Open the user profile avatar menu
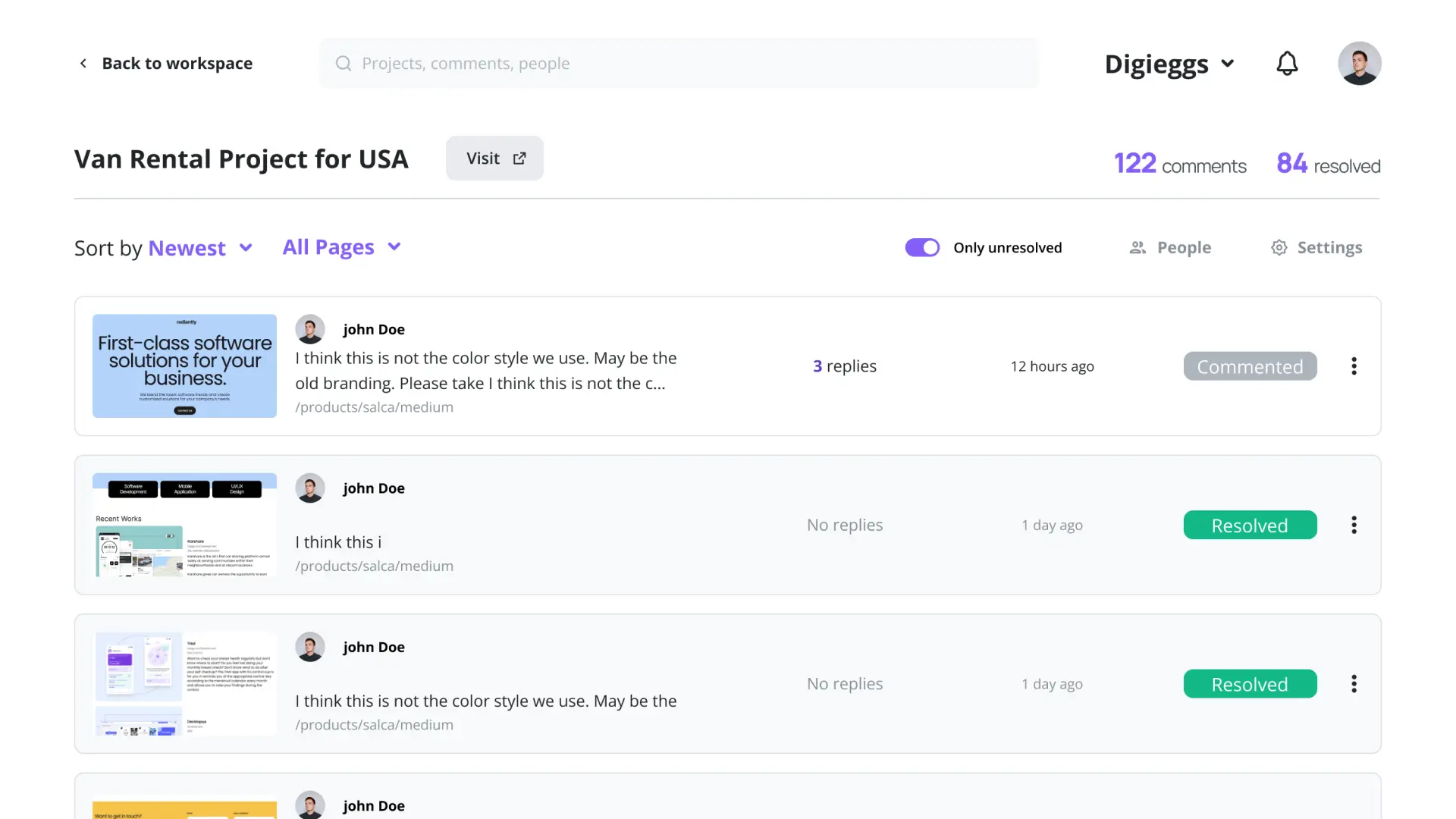This screenshot has height=819, width=1456. coord(1359,64)
